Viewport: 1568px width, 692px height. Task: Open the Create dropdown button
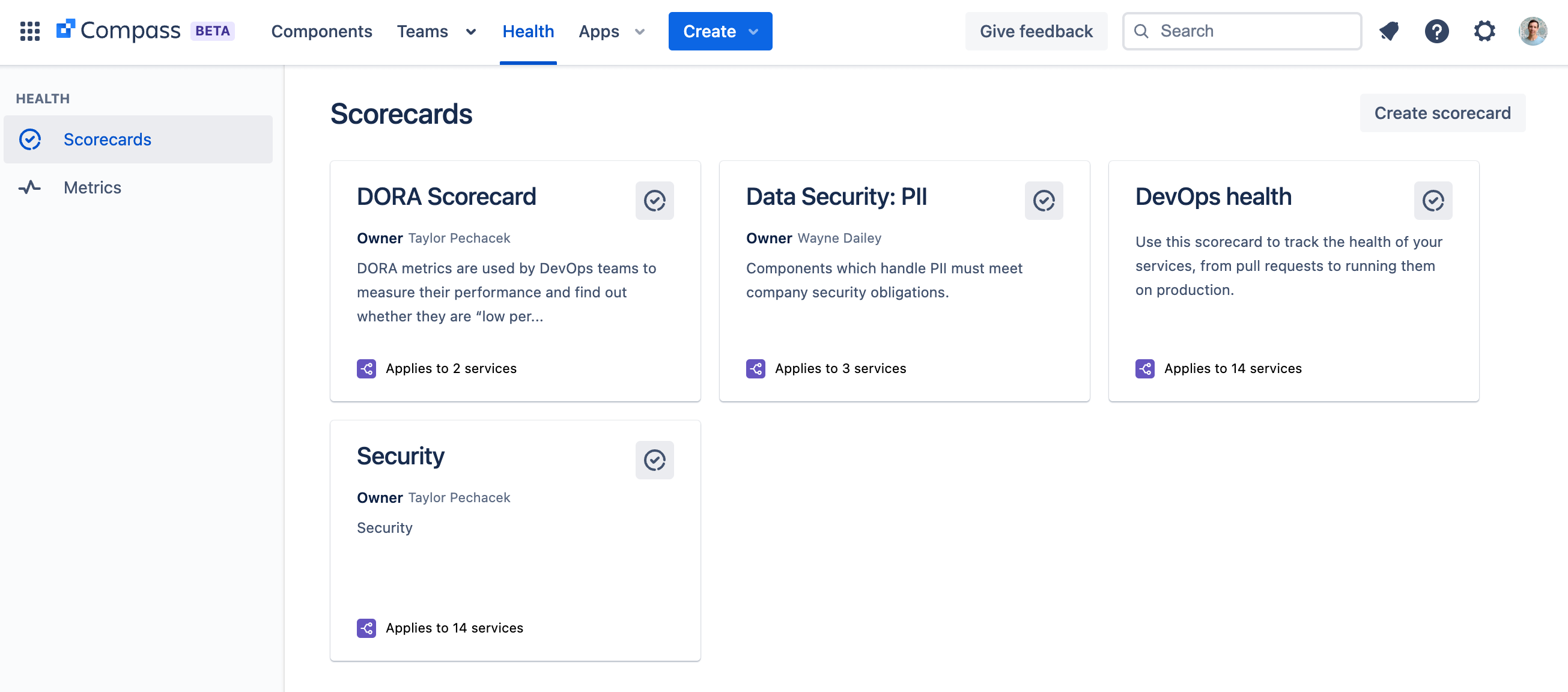pyautogui.click(x=720, y=31)
